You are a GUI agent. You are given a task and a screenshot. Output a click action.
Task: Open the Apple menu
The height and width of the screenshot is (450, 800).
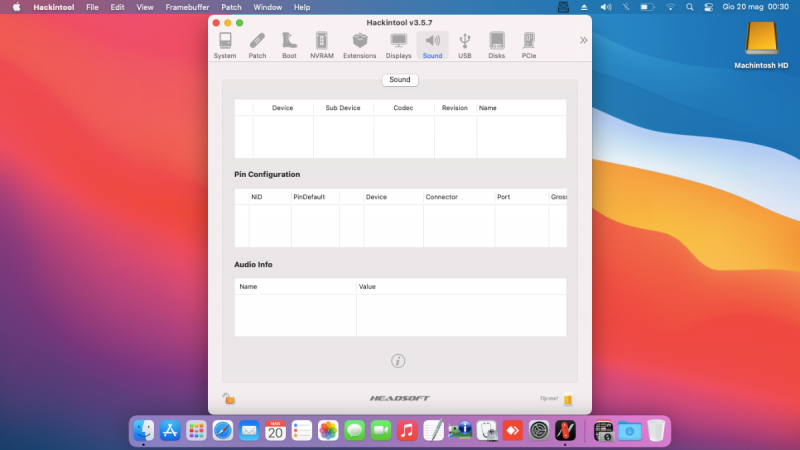click(16, 7)
